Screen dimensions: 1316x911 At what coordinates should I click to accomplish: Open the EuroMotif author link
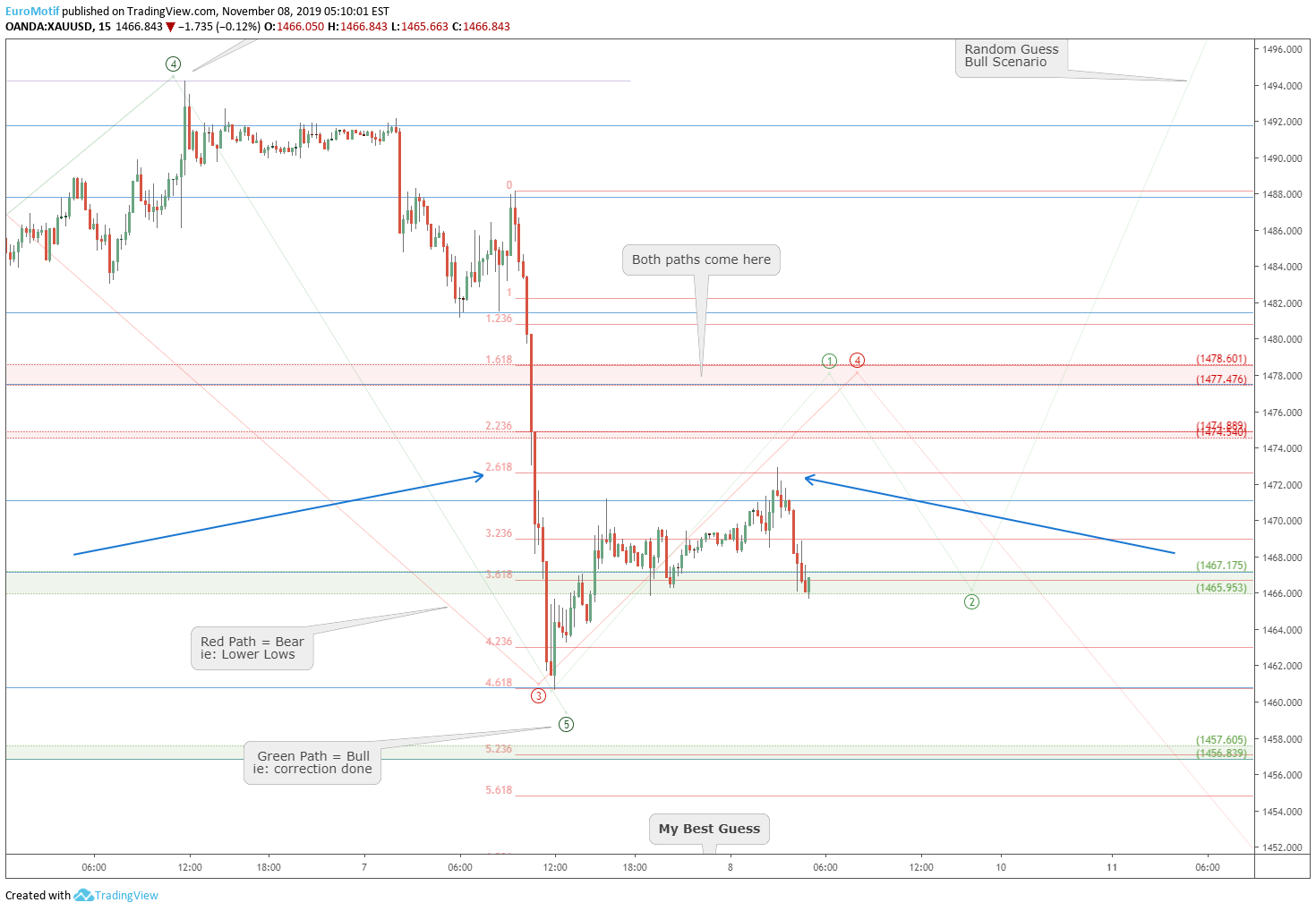click(32, 12)
